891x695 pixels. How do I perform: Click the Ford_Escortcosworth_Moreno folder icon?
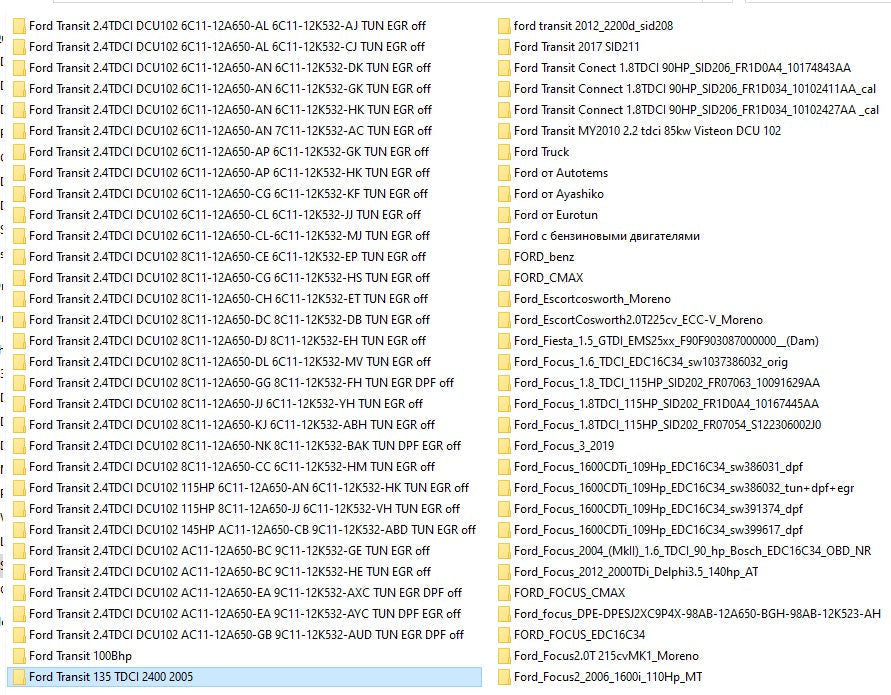coord(503,299)
